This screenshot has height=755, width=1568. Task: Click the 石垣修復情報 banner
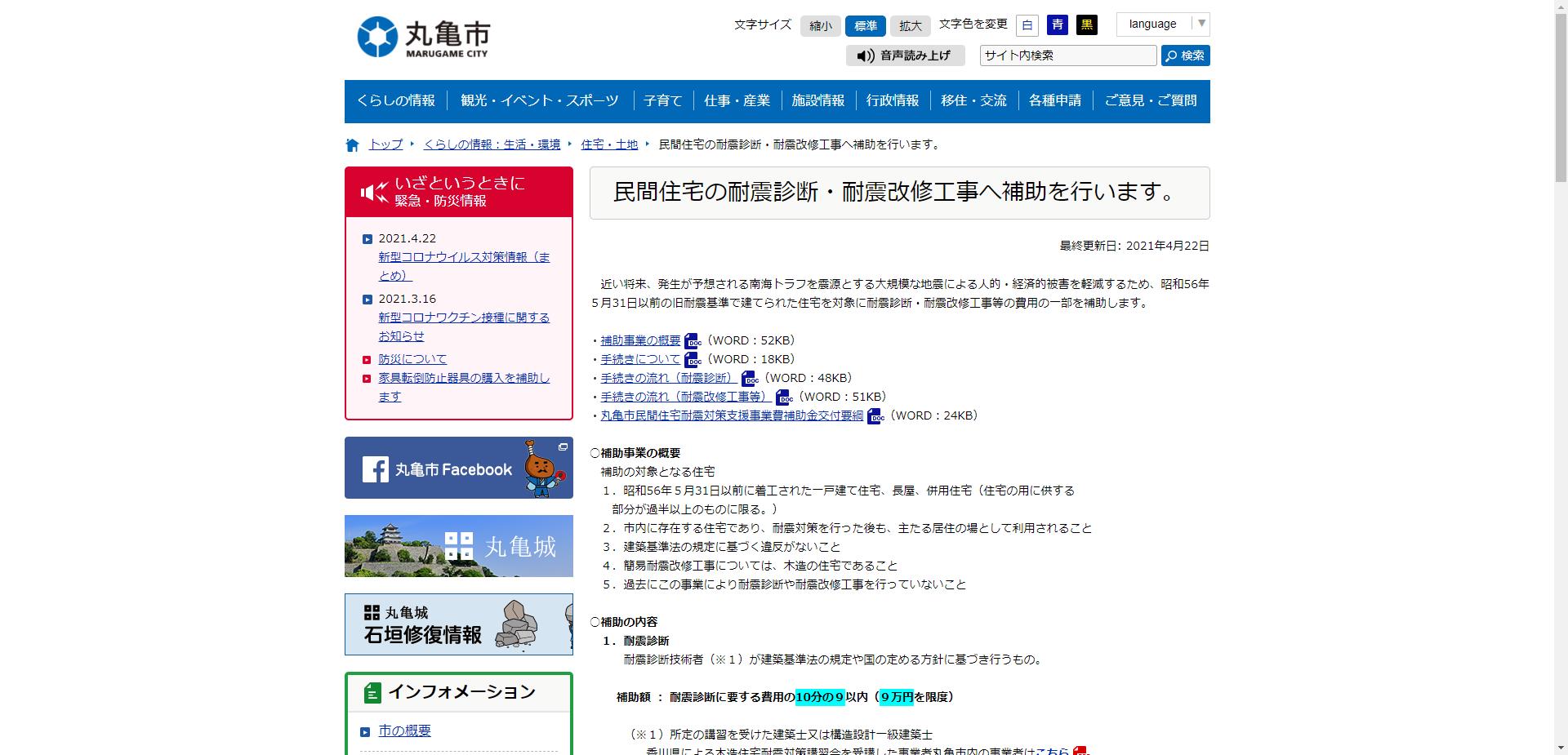[458, 624]
